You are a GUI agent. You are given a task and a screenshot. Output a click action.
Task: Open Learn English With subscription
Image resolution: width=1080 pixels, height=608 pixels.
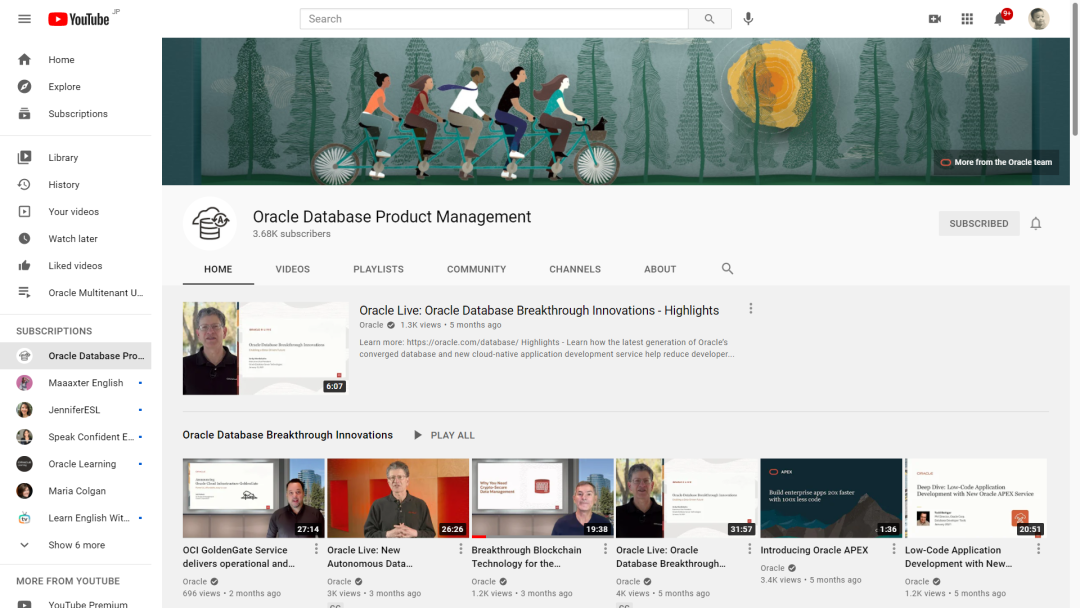point(76,518)
